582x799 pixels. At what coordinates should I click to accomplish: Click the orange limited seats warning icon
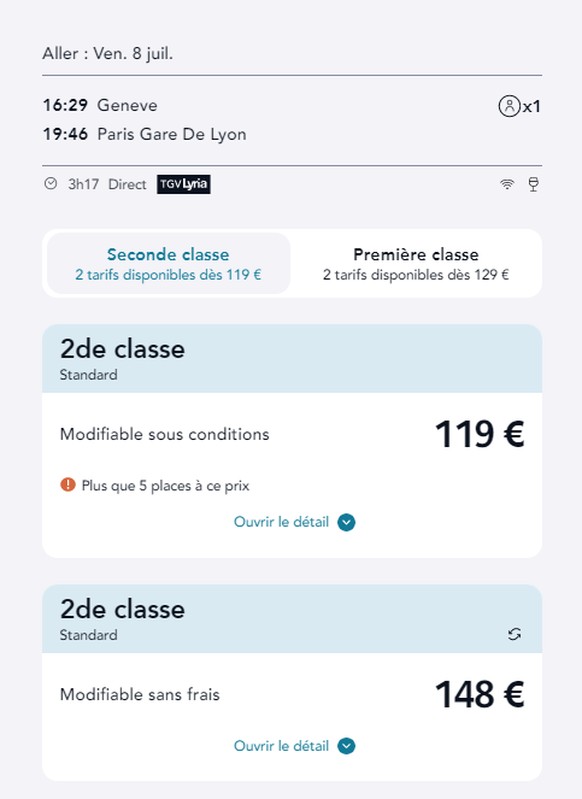click(68, 485)
